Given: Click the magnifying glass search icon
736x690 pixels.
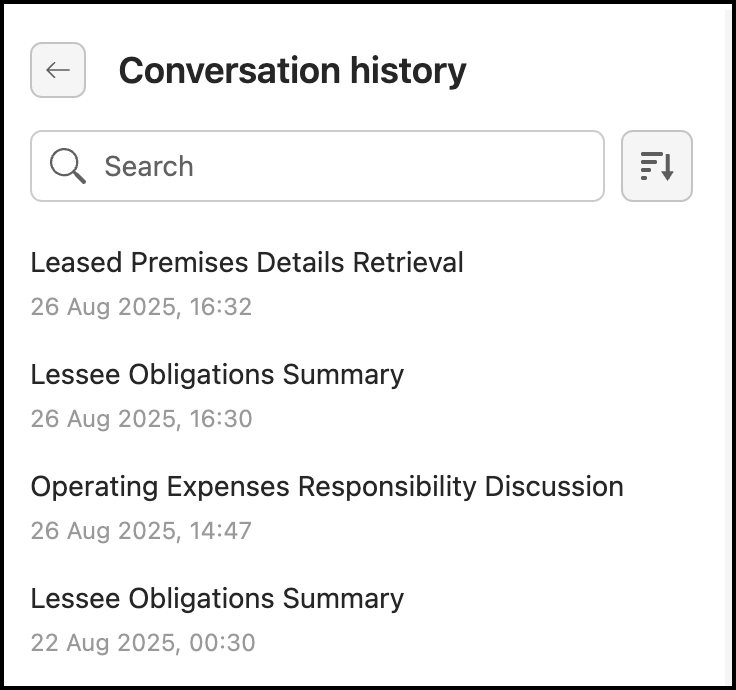Looking at the screenshot, I should click(67, 166).
